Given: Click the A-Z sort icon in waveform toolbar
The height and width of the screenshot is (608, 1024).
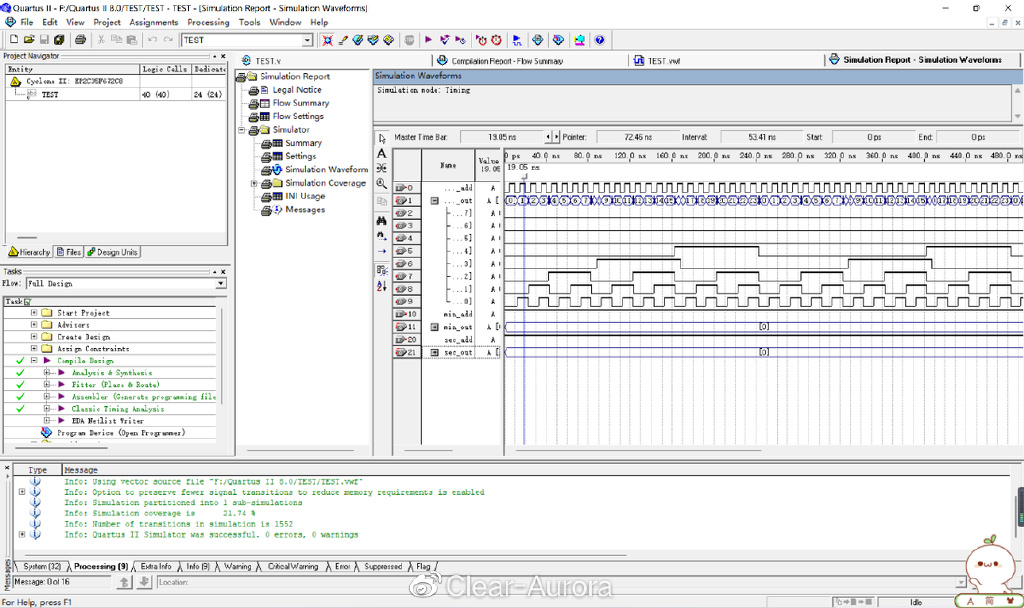Looking at the screenshot, I should pos(382,286).
